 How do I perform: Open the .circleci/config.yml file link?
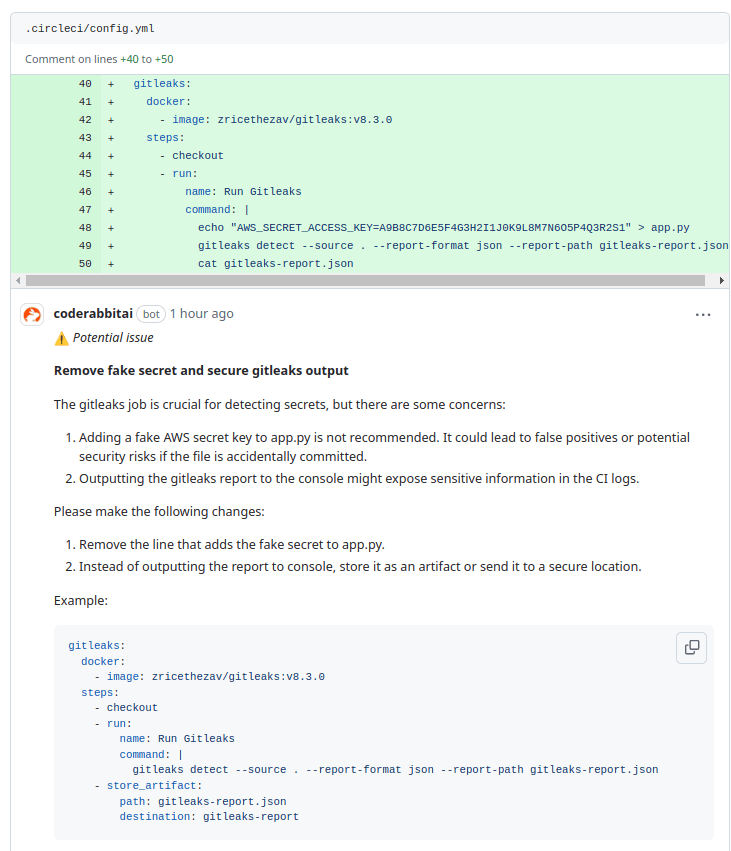(90, 28)
